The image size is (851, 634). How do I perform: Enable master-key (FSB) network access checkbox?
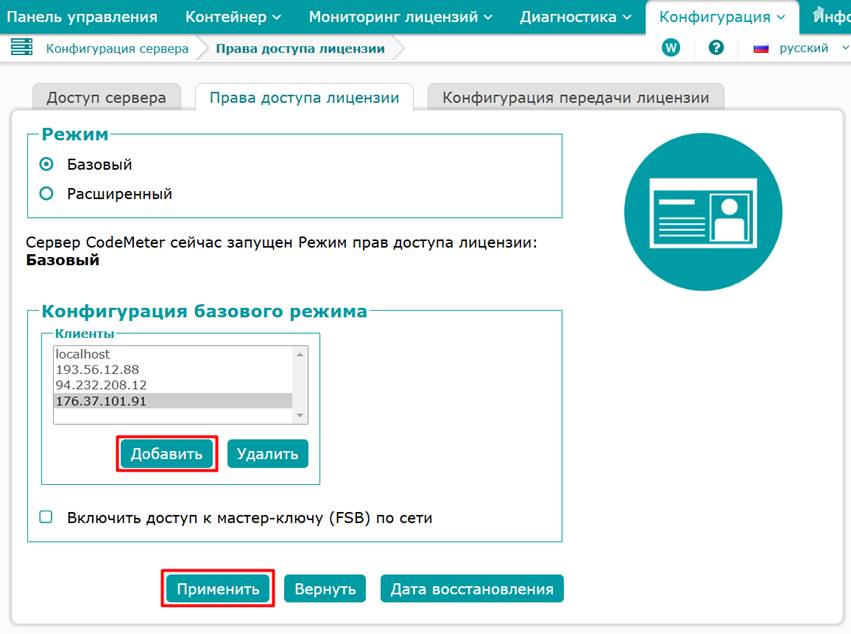(x=46, y=517)
